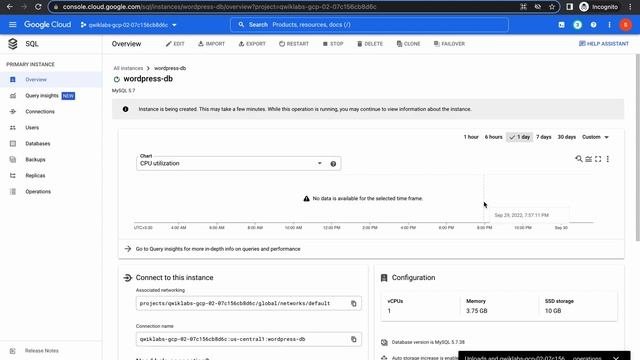Screen dimensions: 640x360
Task: Clone the SQL instance
Action: click(x=408, y=44)
